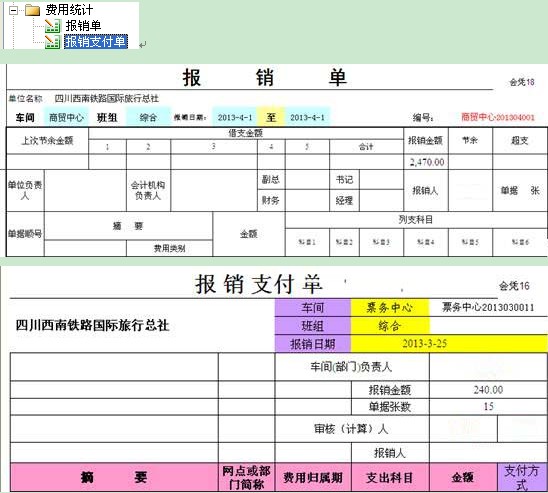The image size is (548, 493).
Task: Click the 报销支付单 report icon
Action: click(x=52, y=42)
